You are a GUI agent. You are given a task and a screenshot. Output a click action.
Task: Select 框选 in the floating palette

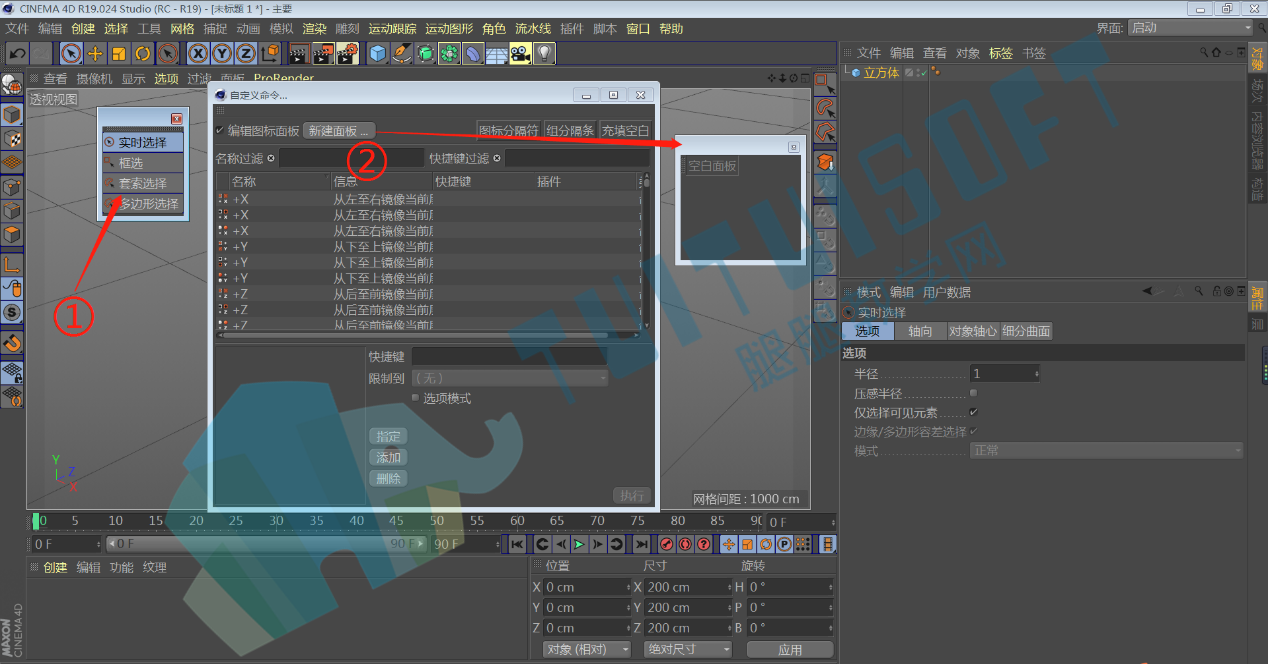click(x=142, y=163)
